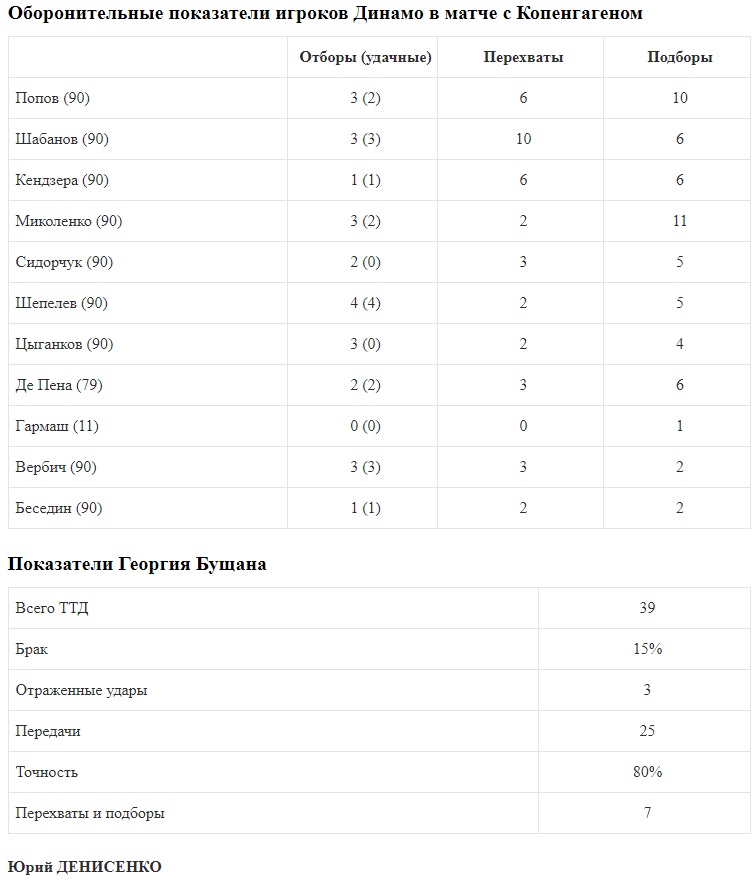Click the Показатели Георгия Бущана heading
Viewport: 756px width, 882px height.
137,564
